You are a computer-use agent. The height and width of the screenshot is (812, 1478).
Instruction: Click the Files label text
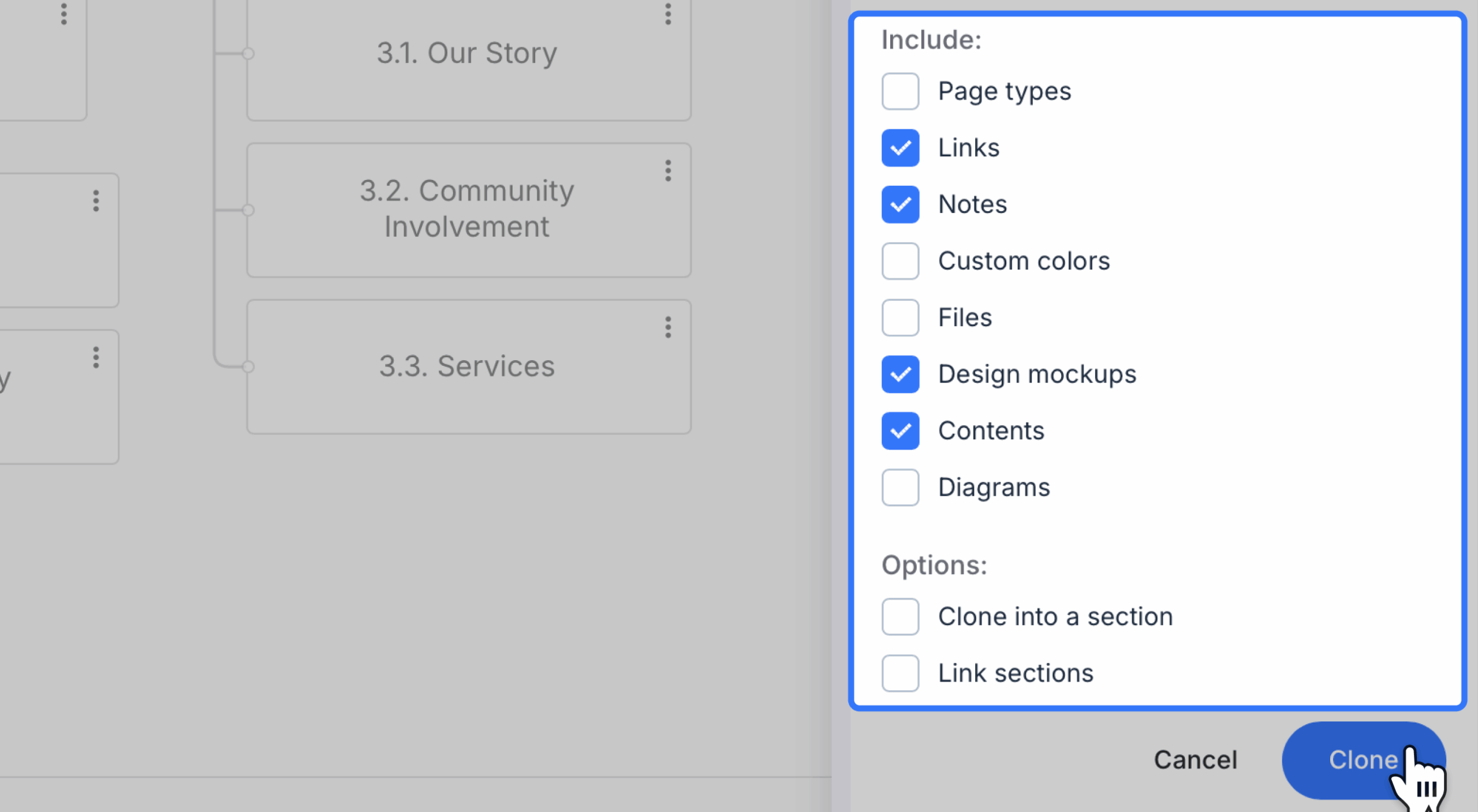[x=965, y=317]
